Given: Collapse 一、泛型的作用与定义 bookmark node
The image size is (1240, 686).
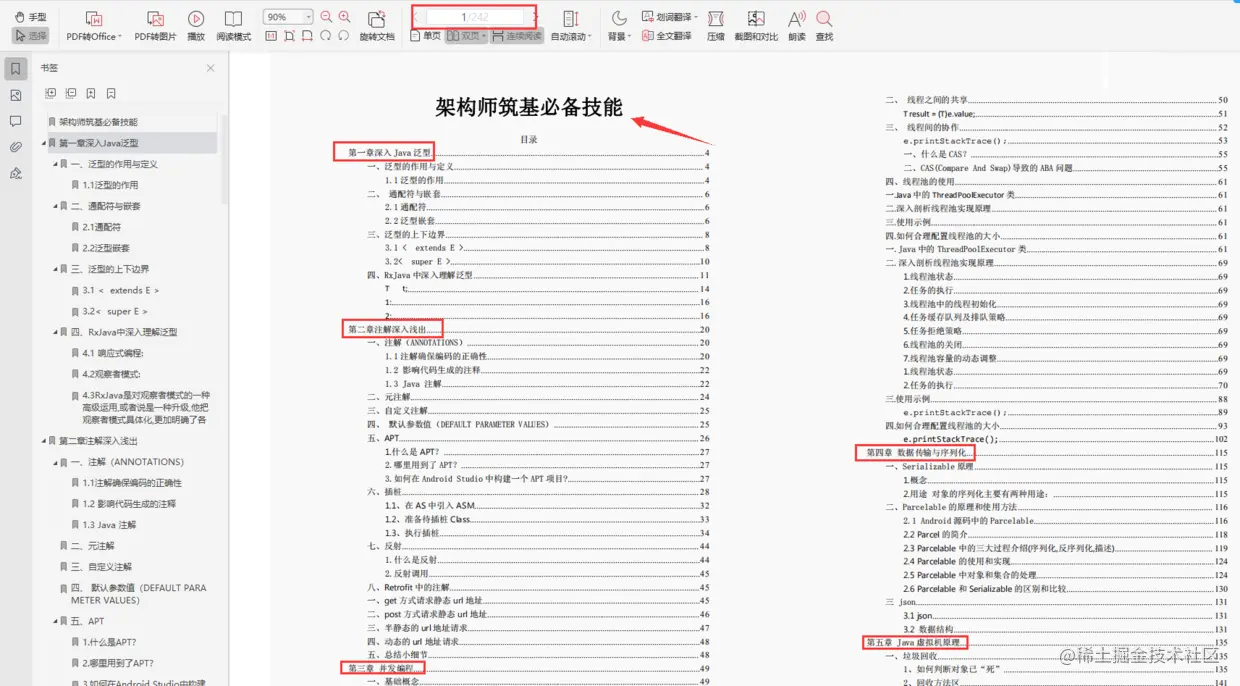Looking at the screenshot, I should tap(56, 164).
